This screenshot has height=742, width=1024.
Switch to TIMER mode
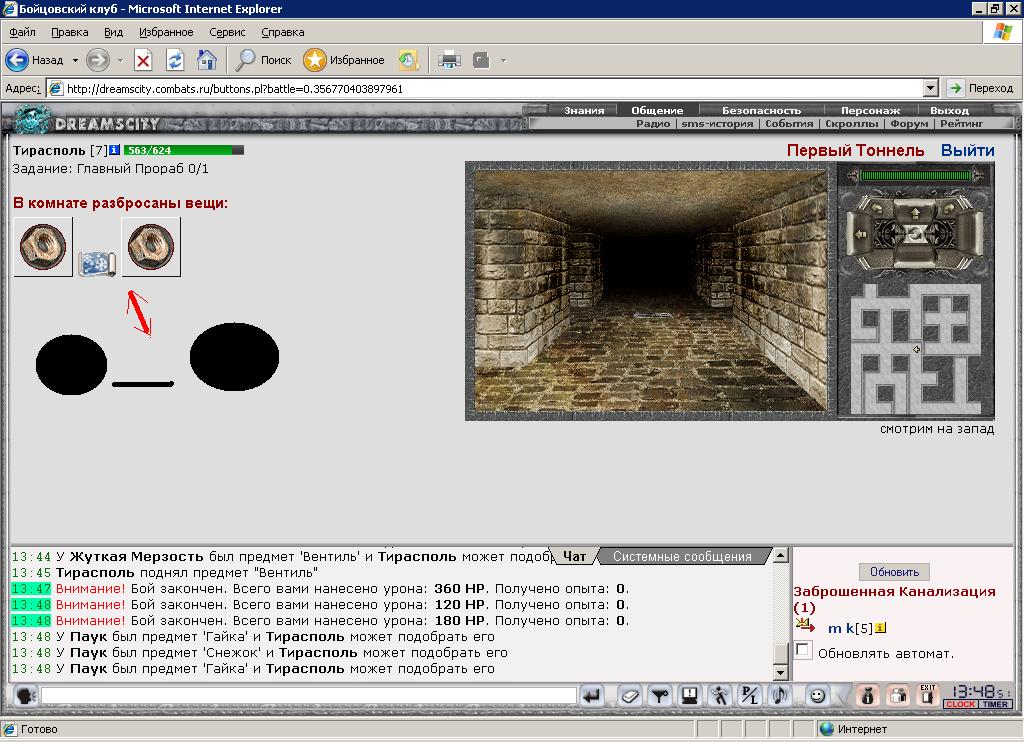click(x=995, y=704)
